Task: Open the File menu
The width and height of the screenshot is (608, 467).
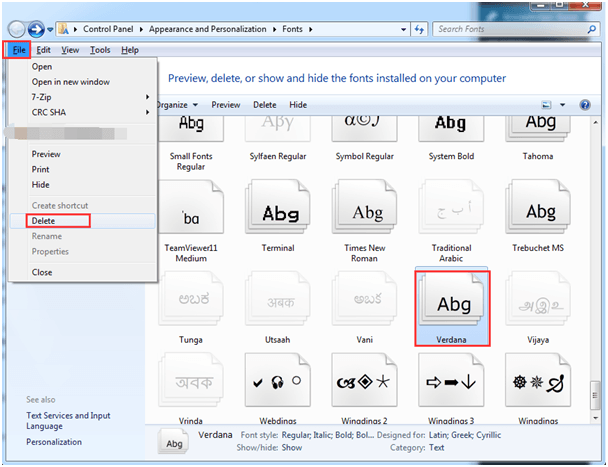Action: [19, 50]
